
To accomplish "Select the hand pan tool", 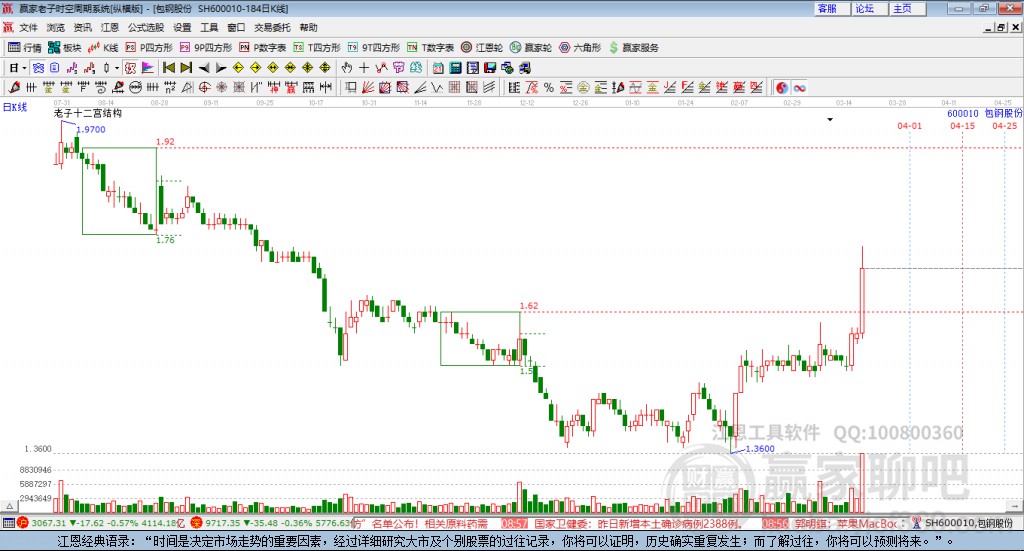I will (347, 68).
